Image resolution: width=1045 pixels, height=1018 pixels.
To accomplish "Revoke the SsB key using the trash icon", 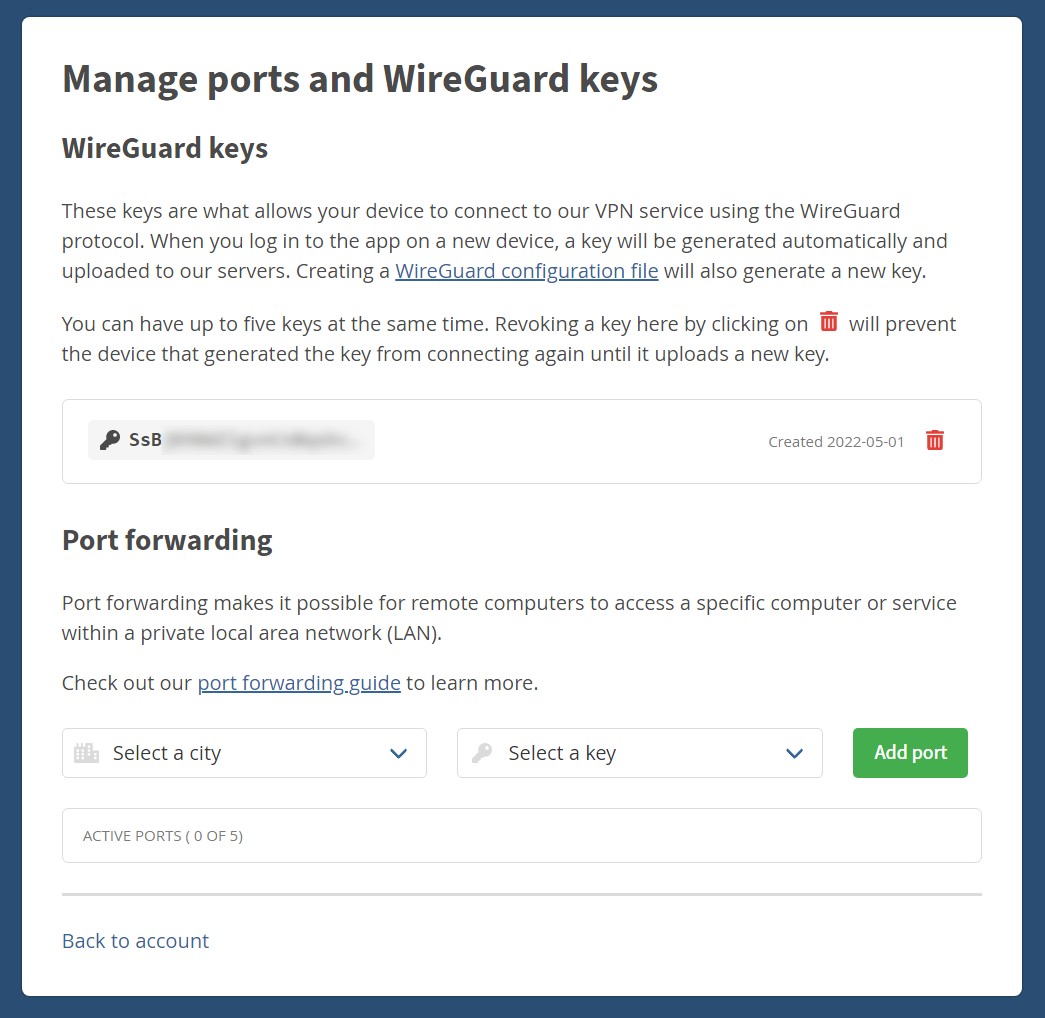I will click(x=935, y=440).
